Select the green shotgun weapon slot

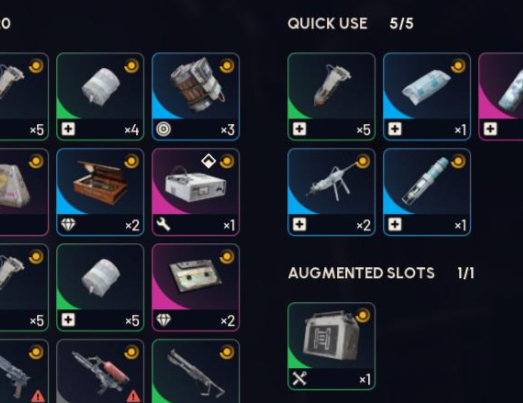(x=196, y=371)
